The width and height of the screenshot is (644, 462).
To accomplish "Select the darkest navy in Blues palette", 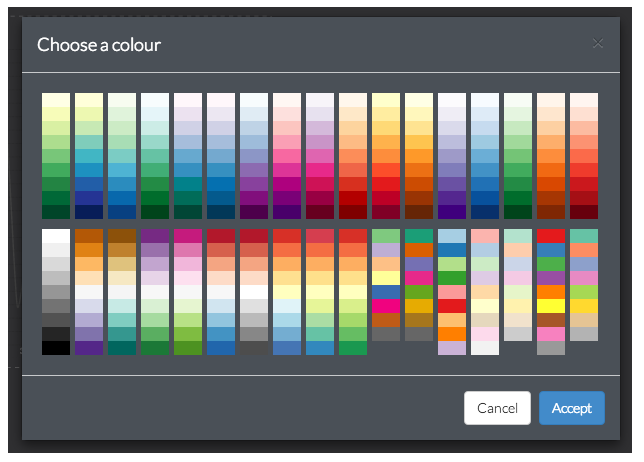I will pyautogui.click(x=485, y=212).
